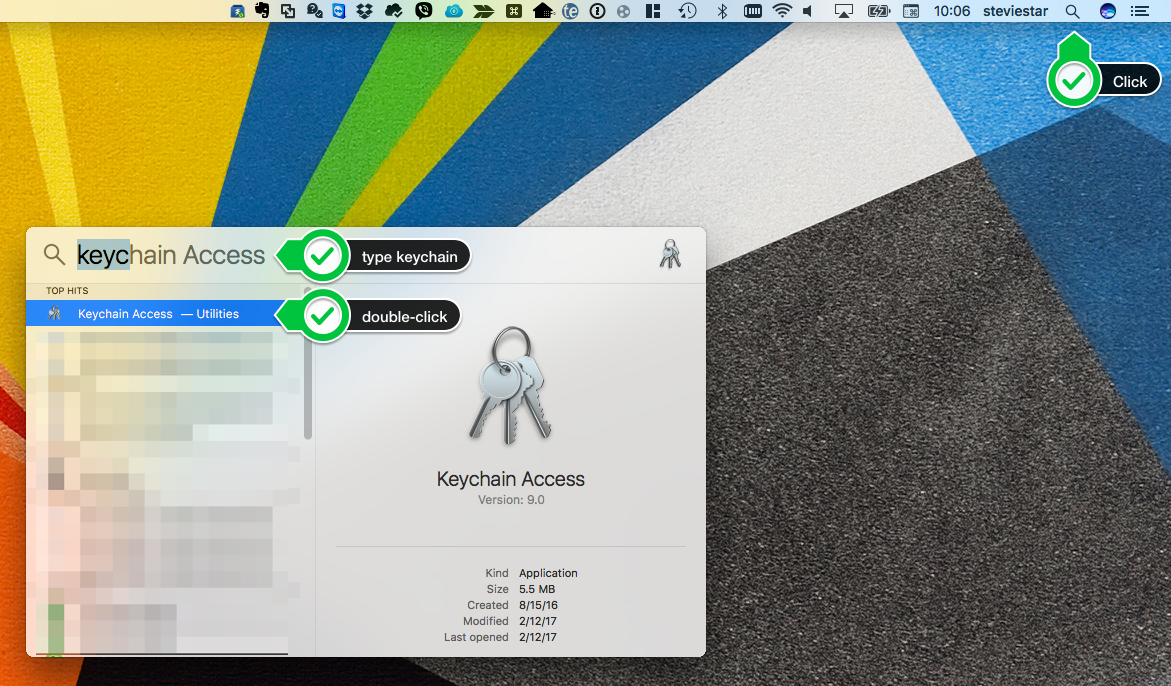
Task: Open Notification Center list icon
Action: [x=1140, y=11]
